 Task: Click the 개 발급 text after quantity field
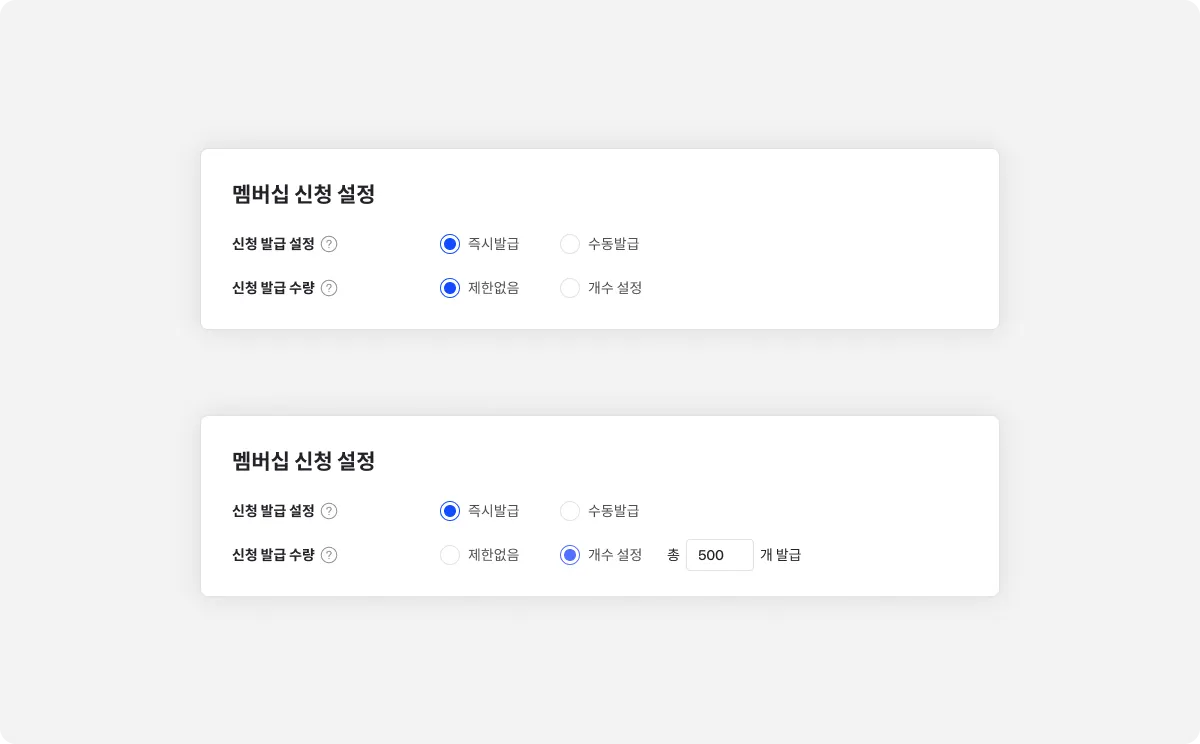780,555
